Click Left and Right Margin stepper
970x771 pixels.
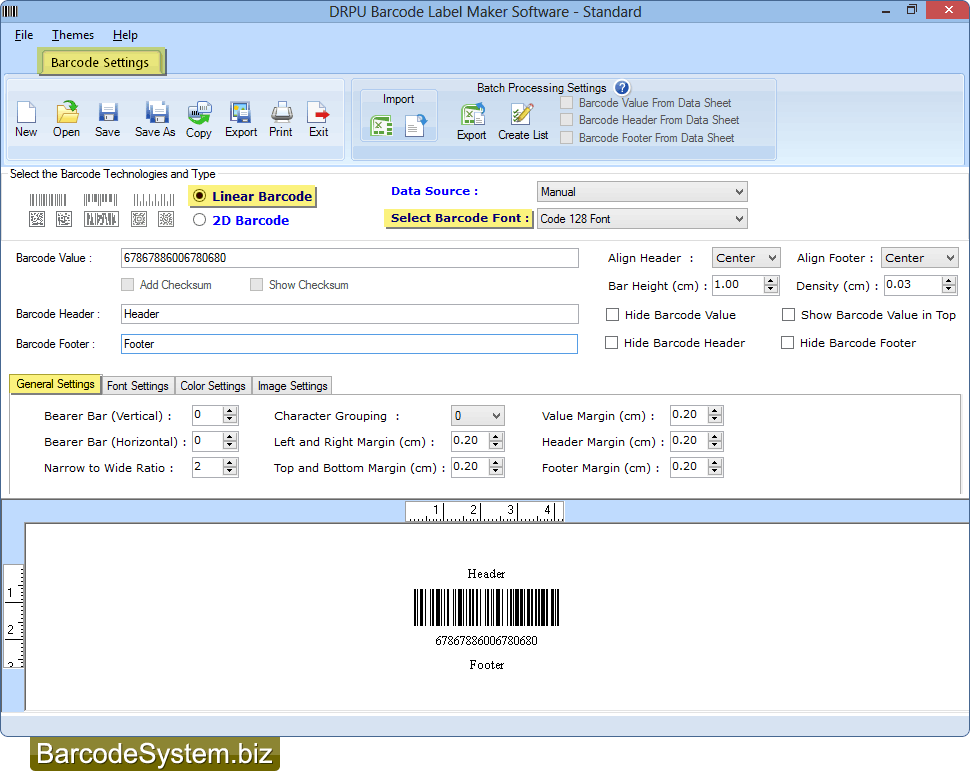coord(496,441)
